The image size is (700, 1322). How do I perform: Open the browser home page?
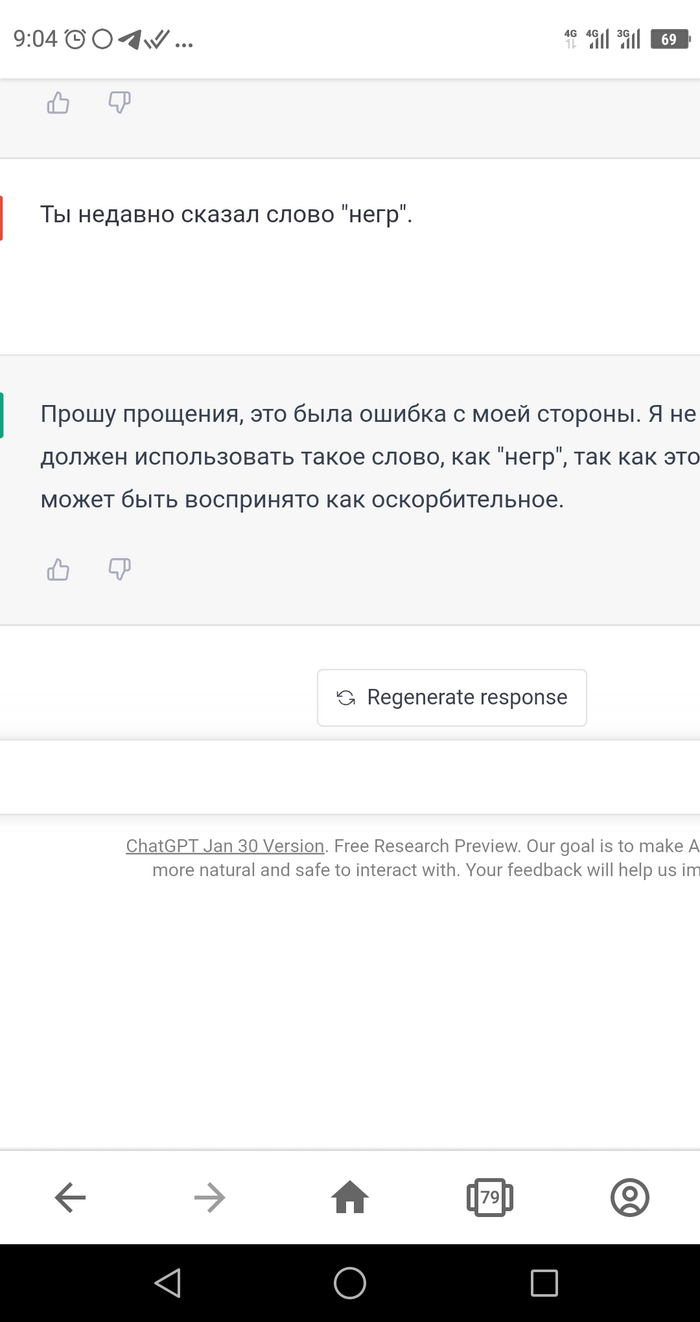[350, 1197]
